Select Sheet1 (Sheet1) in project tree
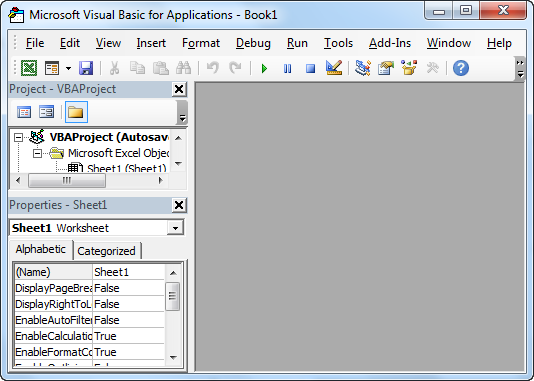Screen dimensions: 534x381 click(127, 168)
